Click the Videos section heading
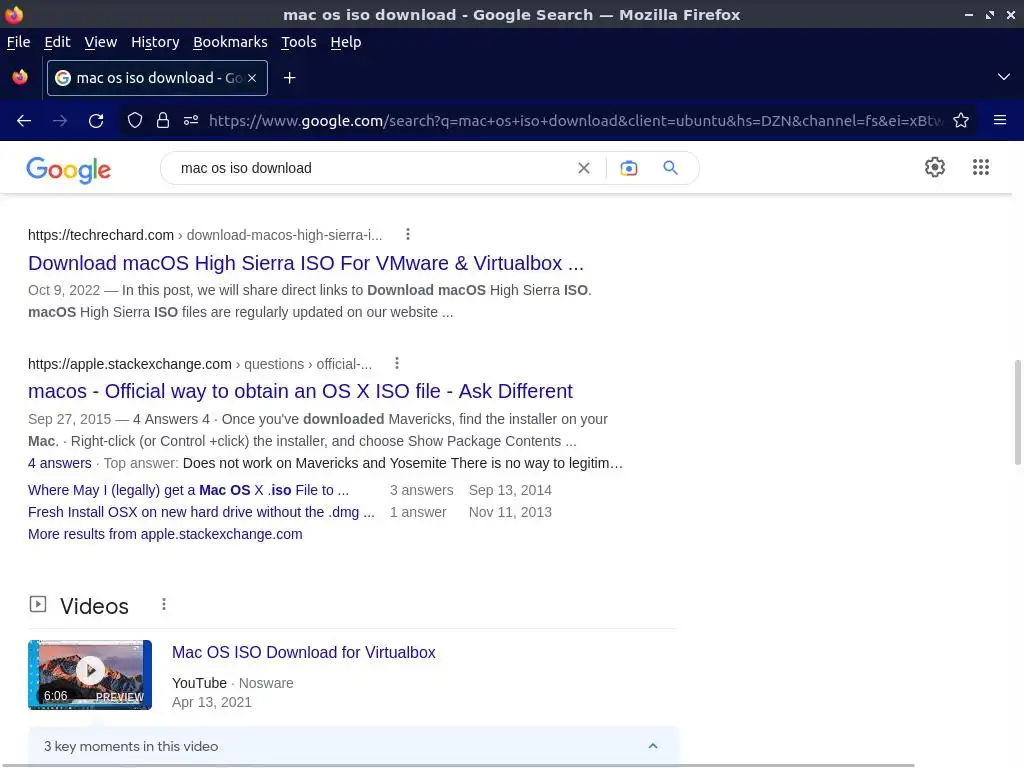Image resolution: width=1024 pixels, height=768 pixels. tap(94, 606)
